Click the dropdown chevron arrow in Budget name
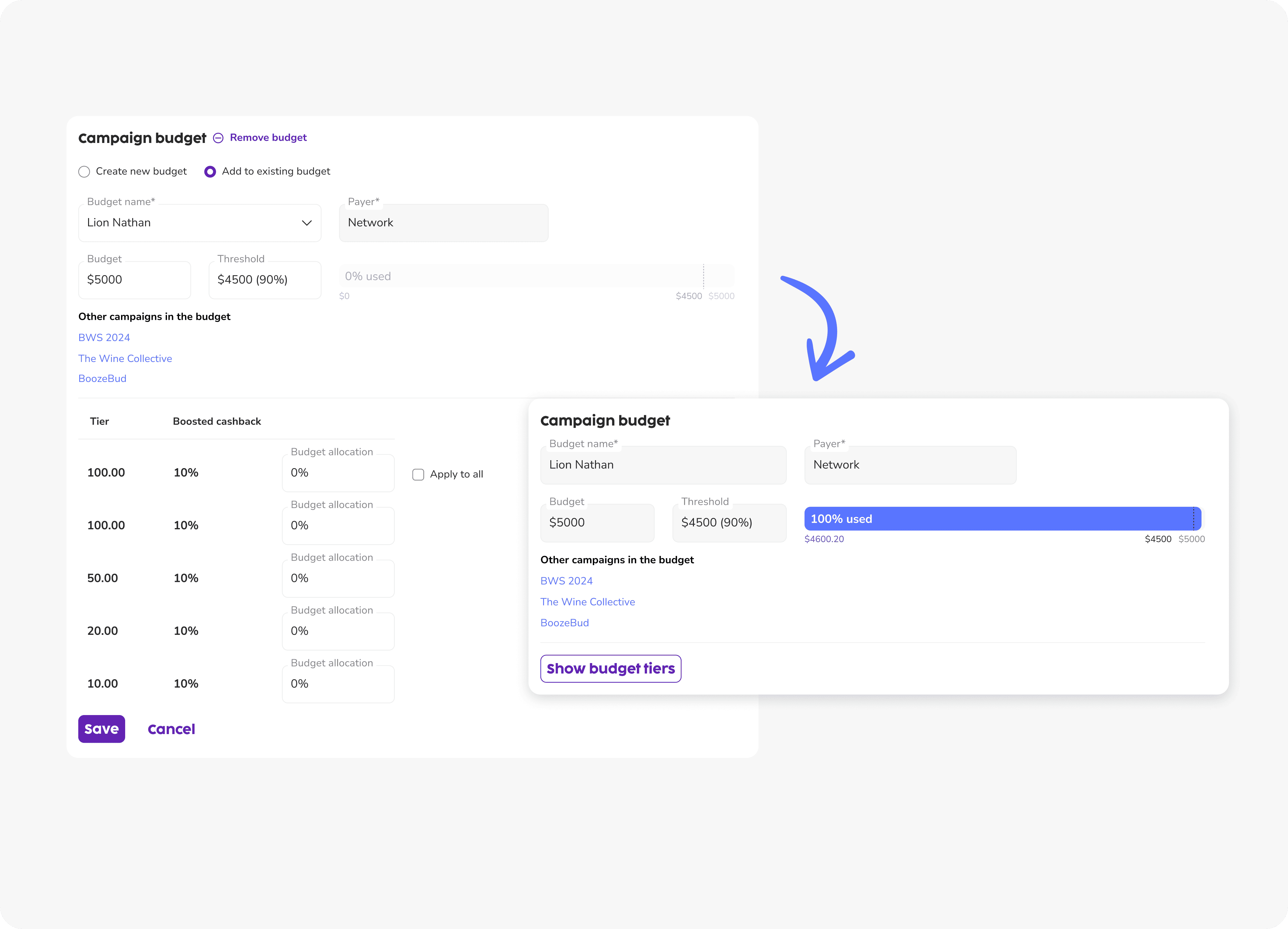This screenshot has width=1288, height=929. coord(307,223)
